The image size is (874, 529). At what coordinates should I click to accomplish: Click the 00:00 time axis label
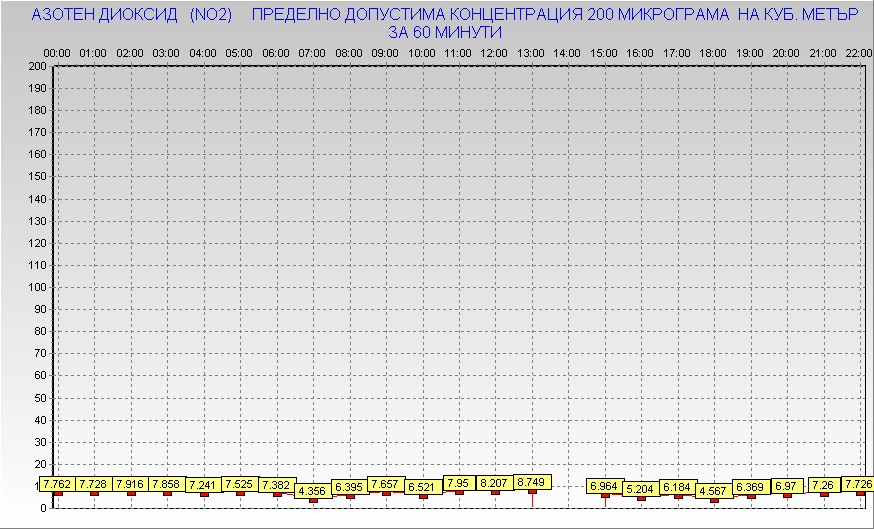point(57,54)
